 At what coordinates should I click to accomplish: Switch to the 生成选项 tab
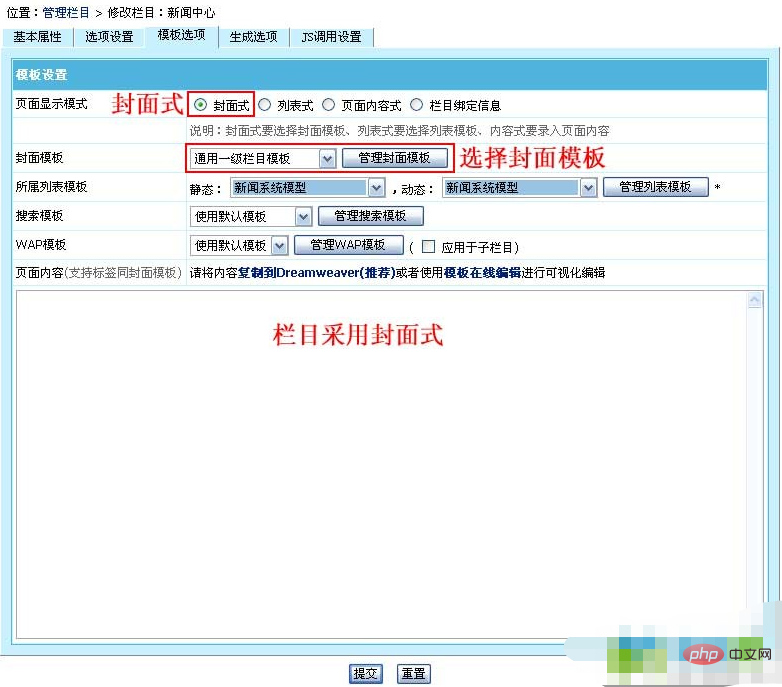coord(253,37)
